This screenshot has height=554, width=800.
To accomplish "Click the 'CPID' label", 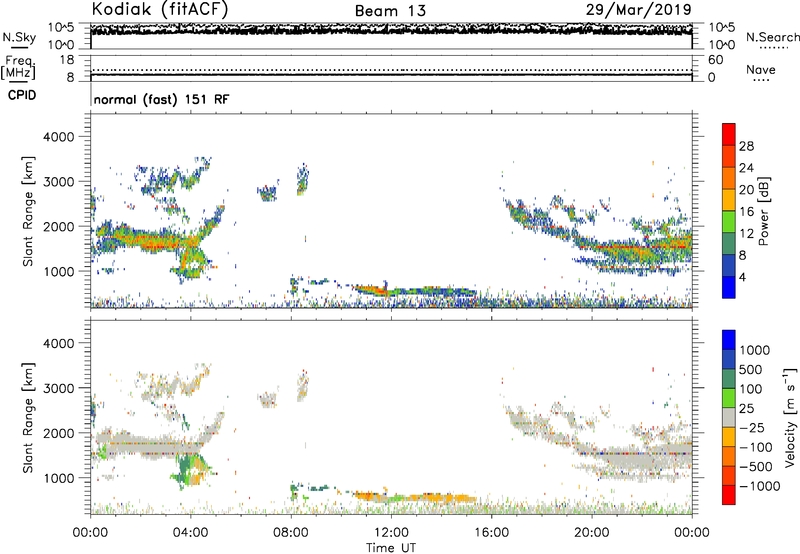I will [x=22, y=95].
